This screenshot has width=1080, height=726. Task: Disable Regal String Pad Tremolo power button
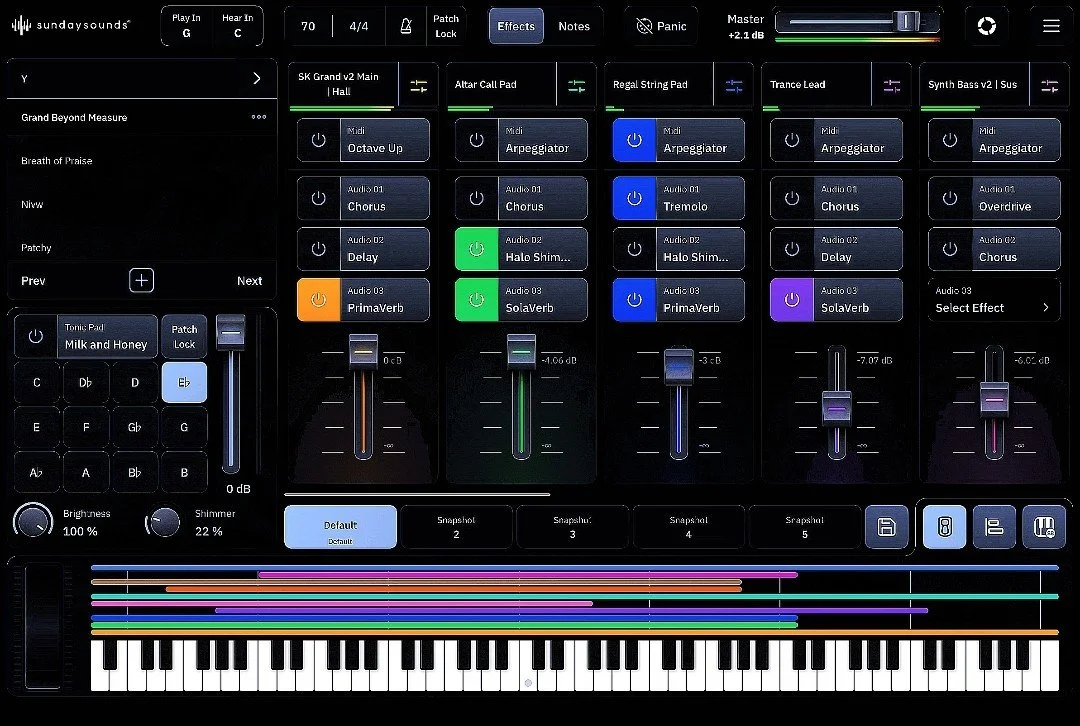634,198
